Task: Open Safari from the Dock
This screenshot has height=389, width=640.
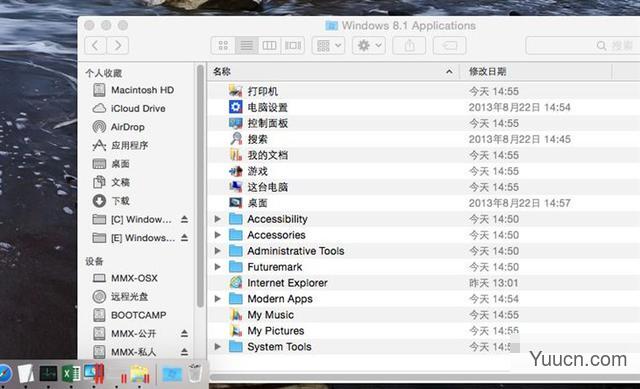Action: (x=4, y=373)
